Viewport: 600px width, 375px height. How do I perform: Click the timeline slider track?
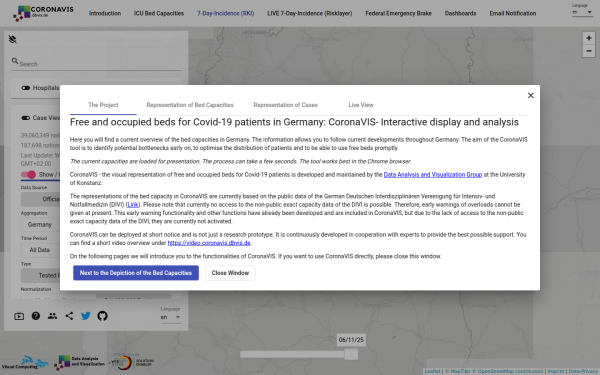[x=298, y=355]
